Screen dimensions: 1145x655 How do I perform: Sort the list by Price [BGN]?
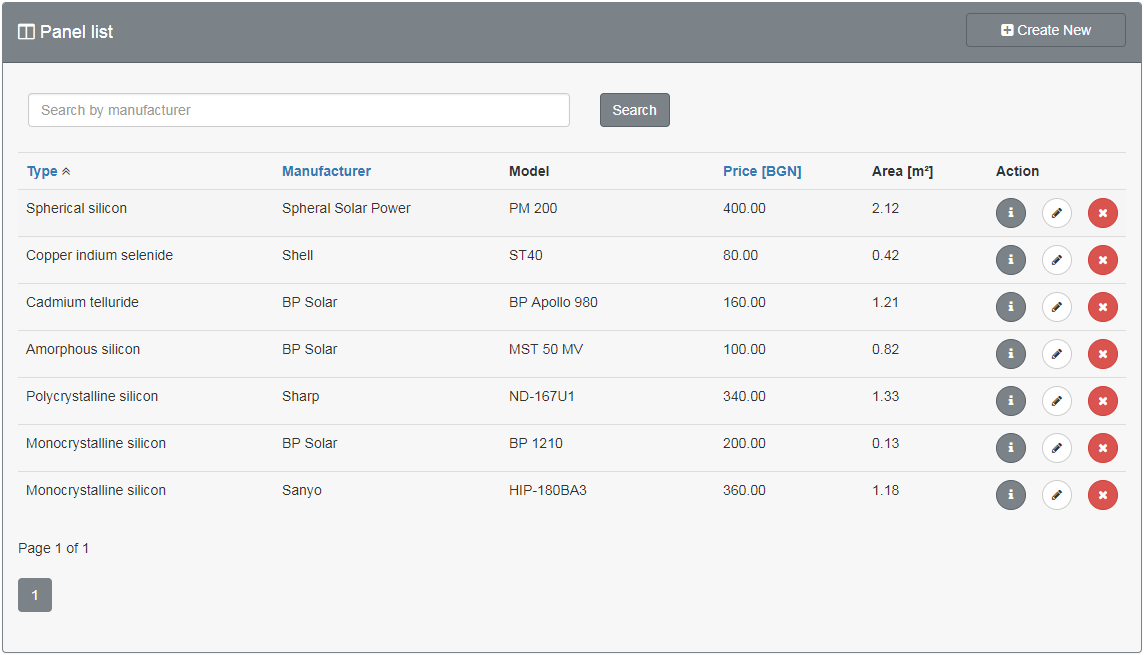point(762,172)
